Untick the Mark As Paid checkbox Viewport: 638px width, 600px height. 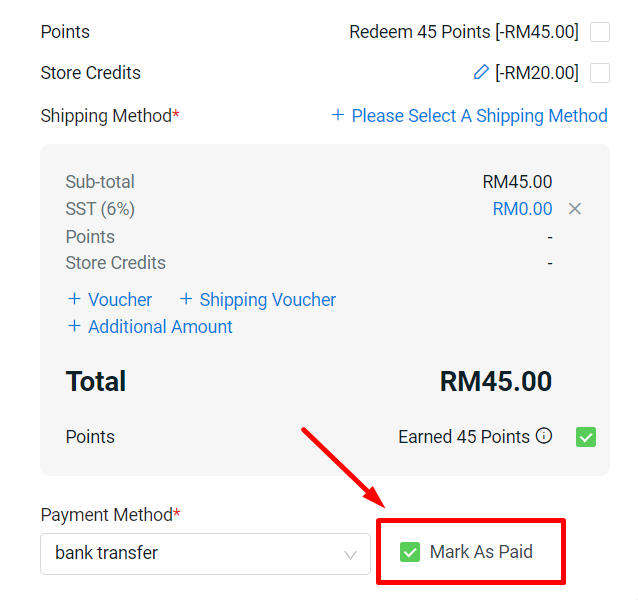pos(410,551)
